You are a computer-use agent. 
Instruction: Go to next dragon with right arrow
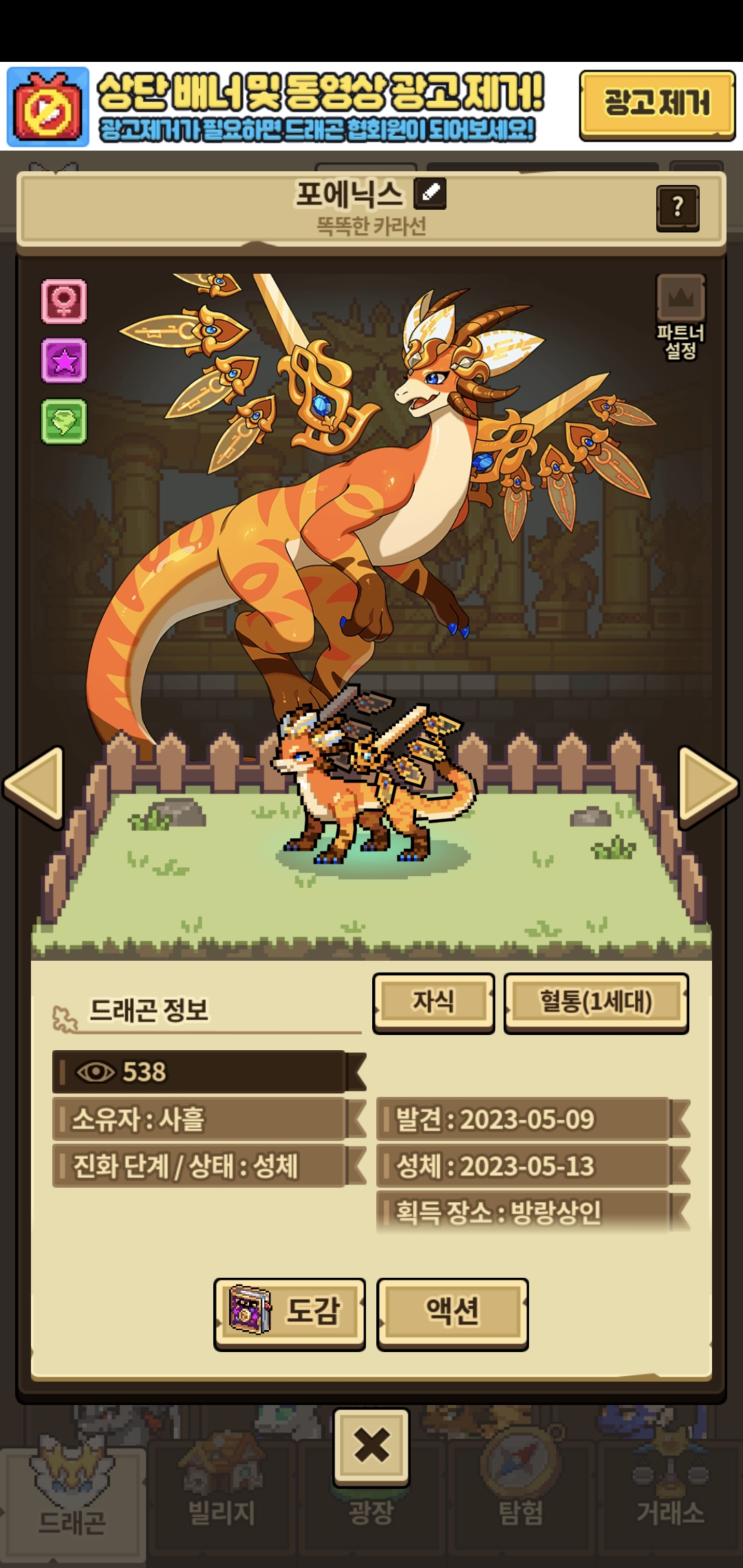[x=709, y=785]
